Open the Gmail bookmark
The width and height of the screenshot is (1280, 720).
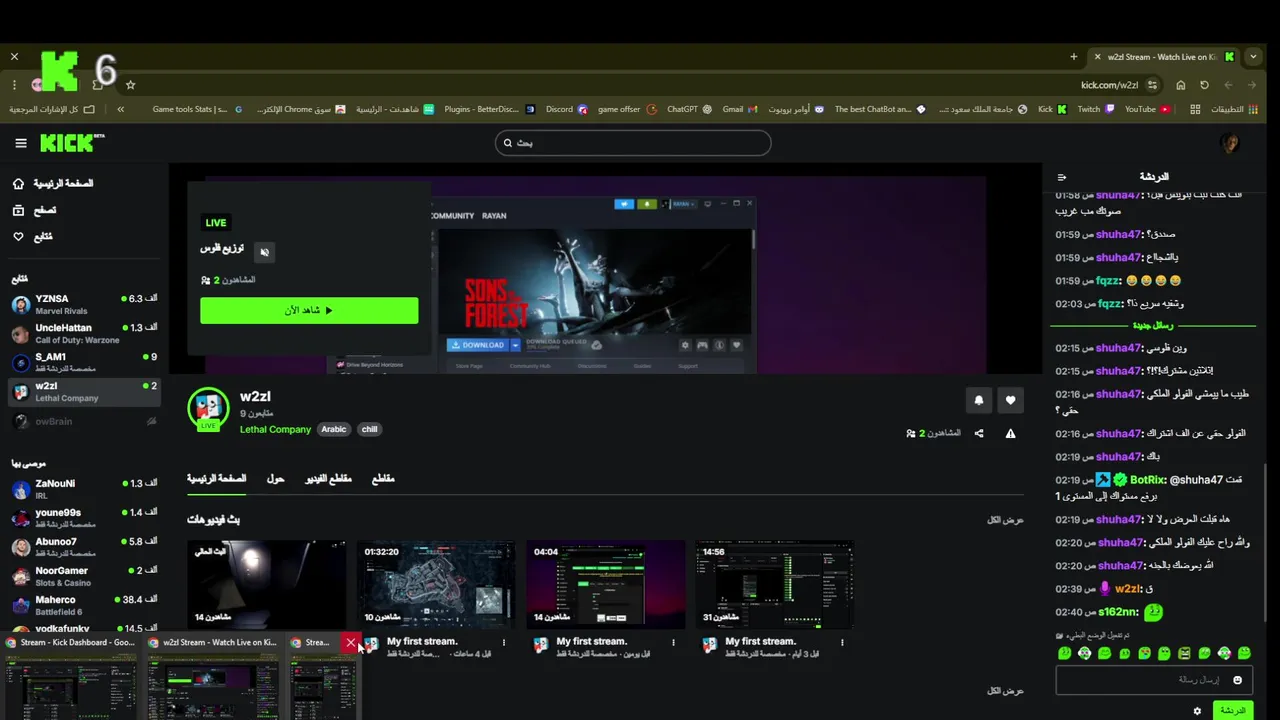pyautogui.click(x=740, y=109)
